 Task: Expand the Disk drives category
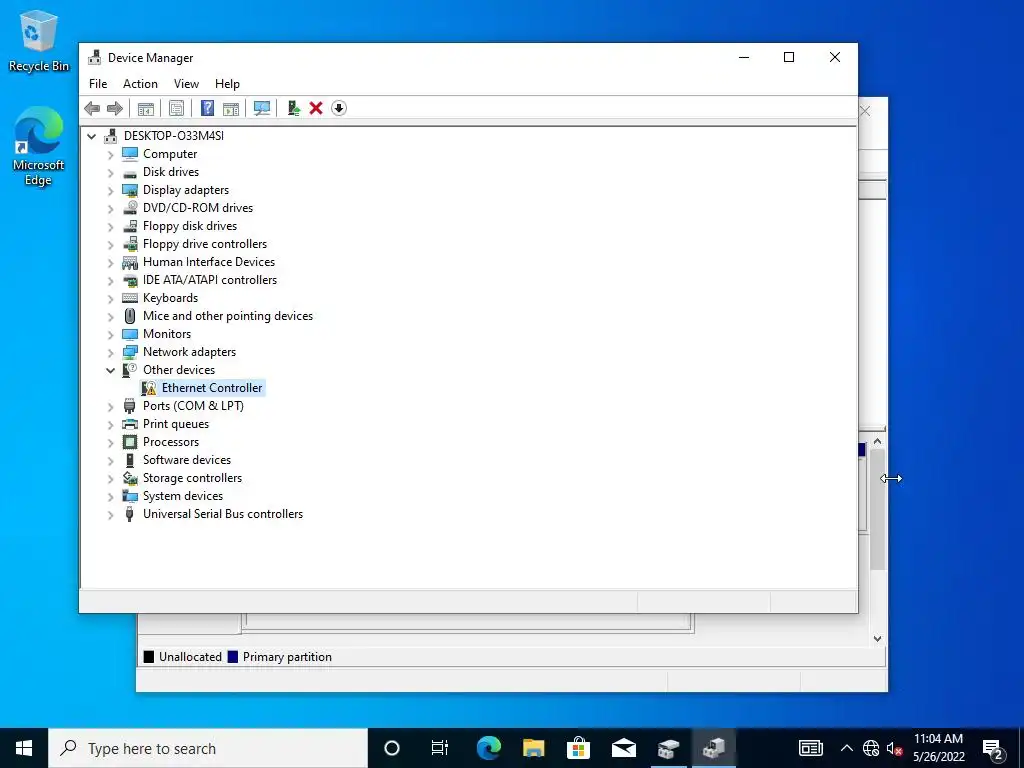point(110,172)
